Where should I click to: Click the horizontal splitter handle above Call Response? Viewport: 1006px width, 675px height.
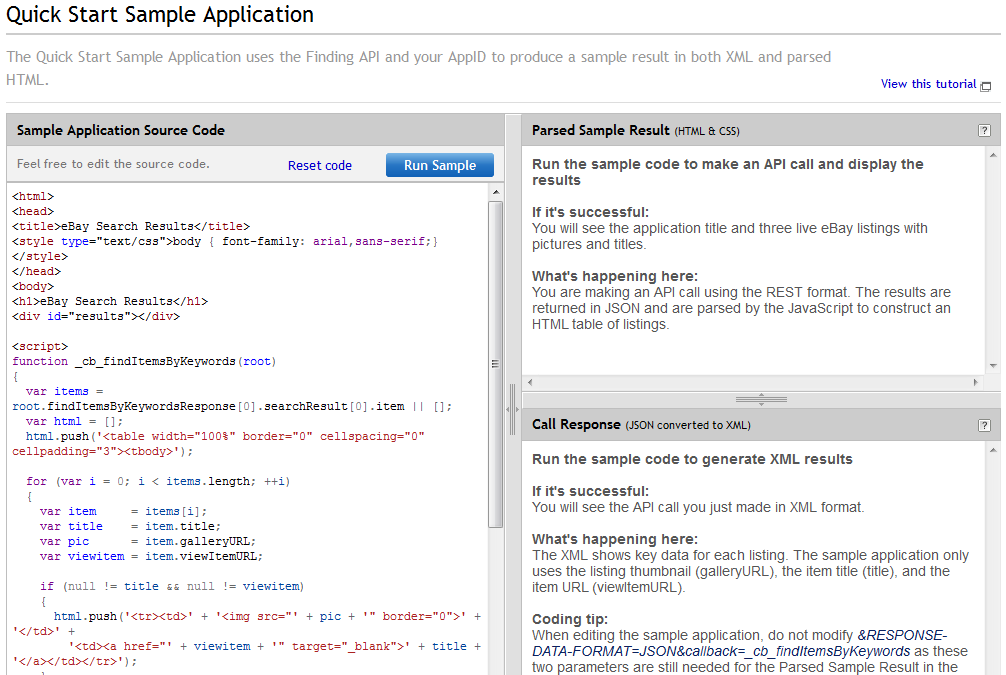click(x=761, y=399)
